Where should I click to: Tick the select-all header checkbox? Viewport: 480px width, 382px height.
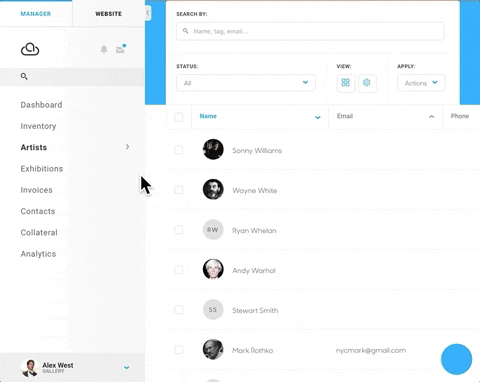179,117
